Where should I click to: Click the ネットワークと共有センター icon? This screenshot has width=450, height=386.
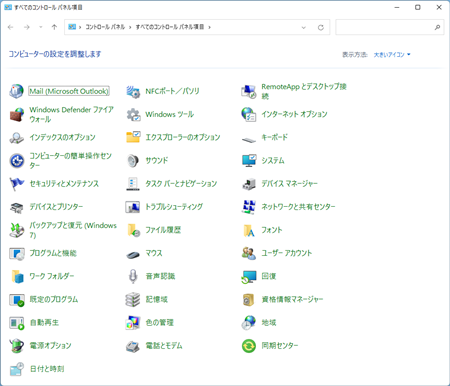249,207
